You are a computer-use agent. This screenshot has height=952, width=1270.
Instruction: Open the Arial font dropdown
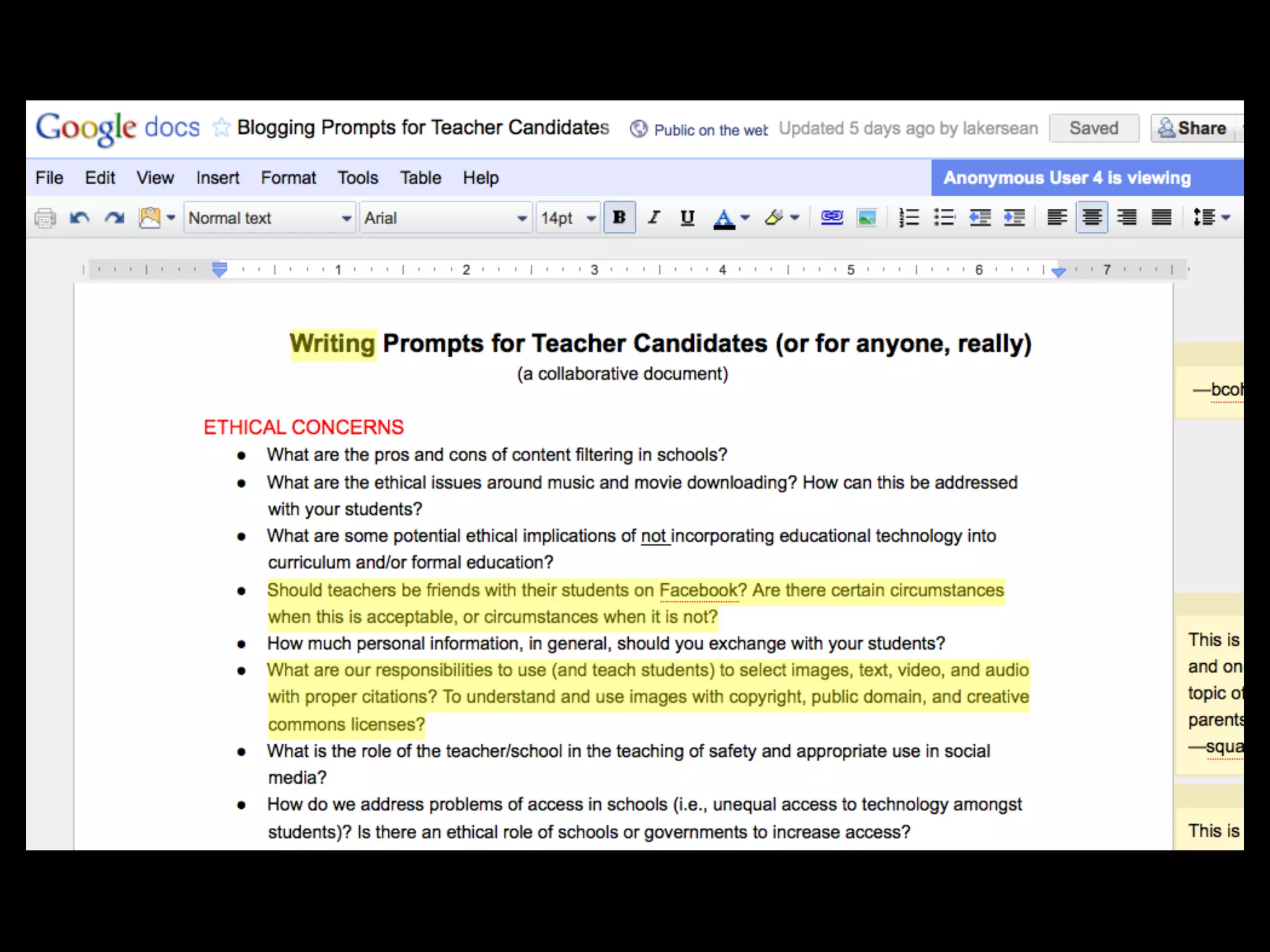click(x=445, y=218)
